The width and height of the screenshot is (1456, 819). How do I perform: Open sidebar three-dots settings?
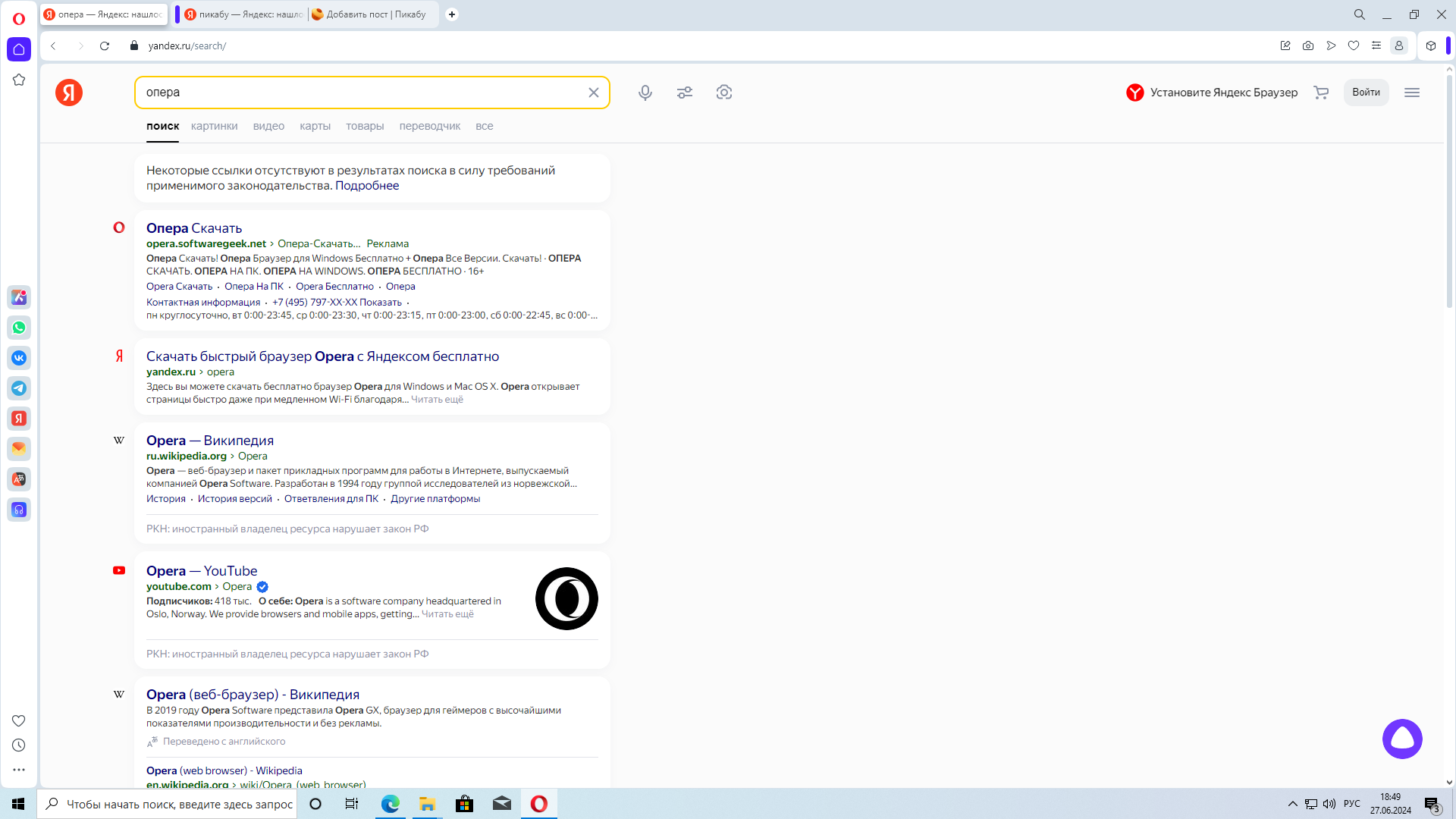coord(19,770)
